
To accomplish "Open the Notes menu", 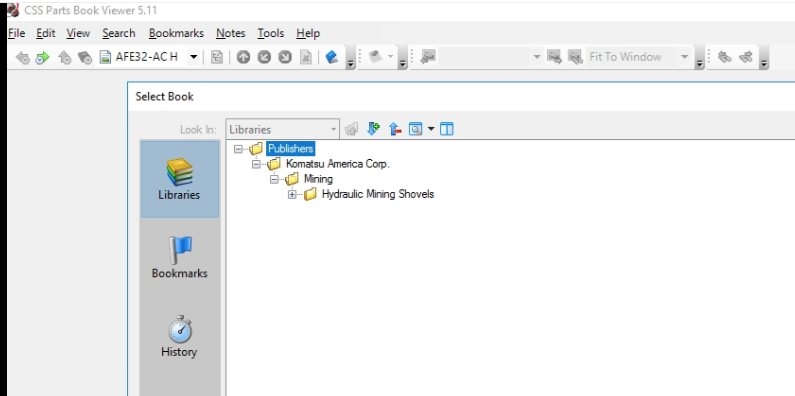I will (231, 33).
